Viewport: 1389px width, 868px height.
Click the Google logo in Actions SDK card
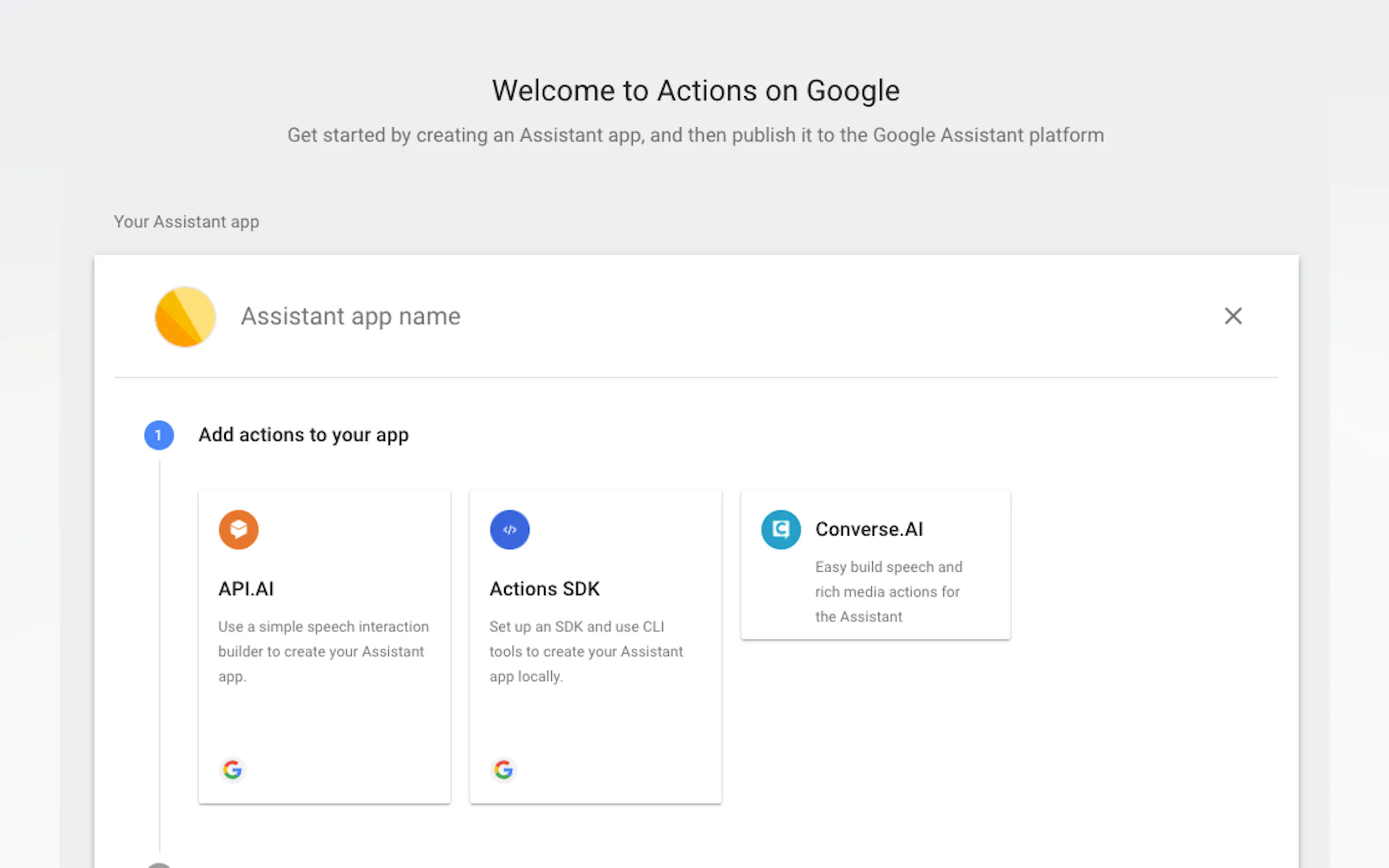click(x=504, y=769)
